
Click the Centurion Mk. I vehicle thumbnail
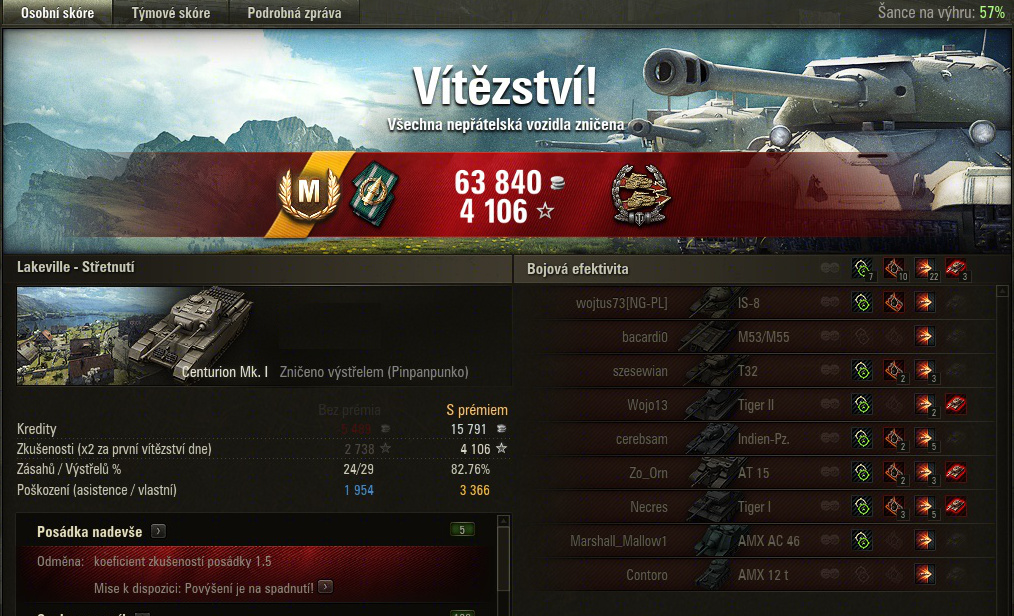point(135,336)
